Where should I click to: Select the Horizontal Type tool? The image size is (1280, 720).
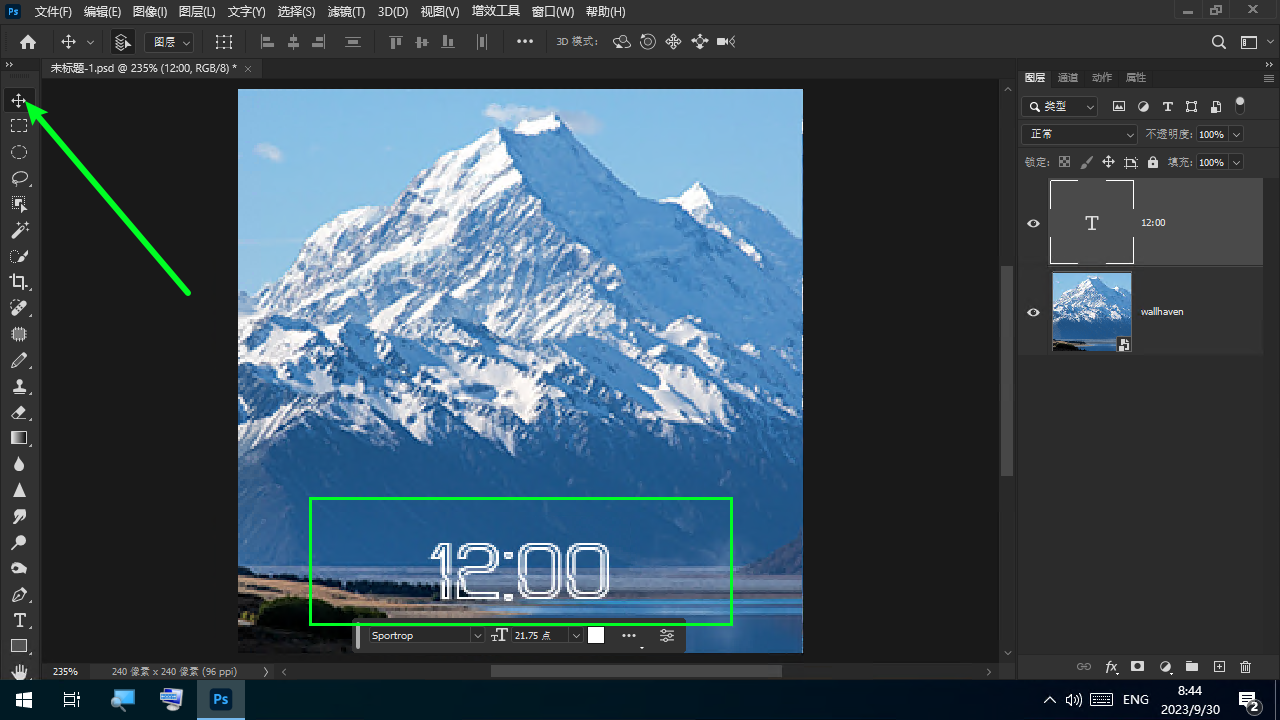pos(19,620)
